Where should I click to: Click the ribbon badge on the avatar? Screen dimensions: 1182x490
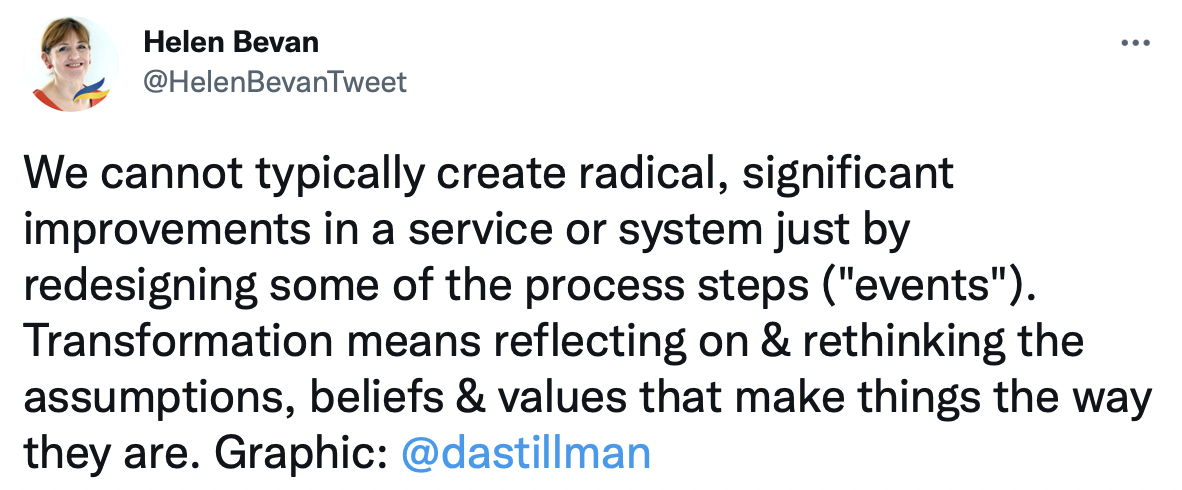pos(90,90)
